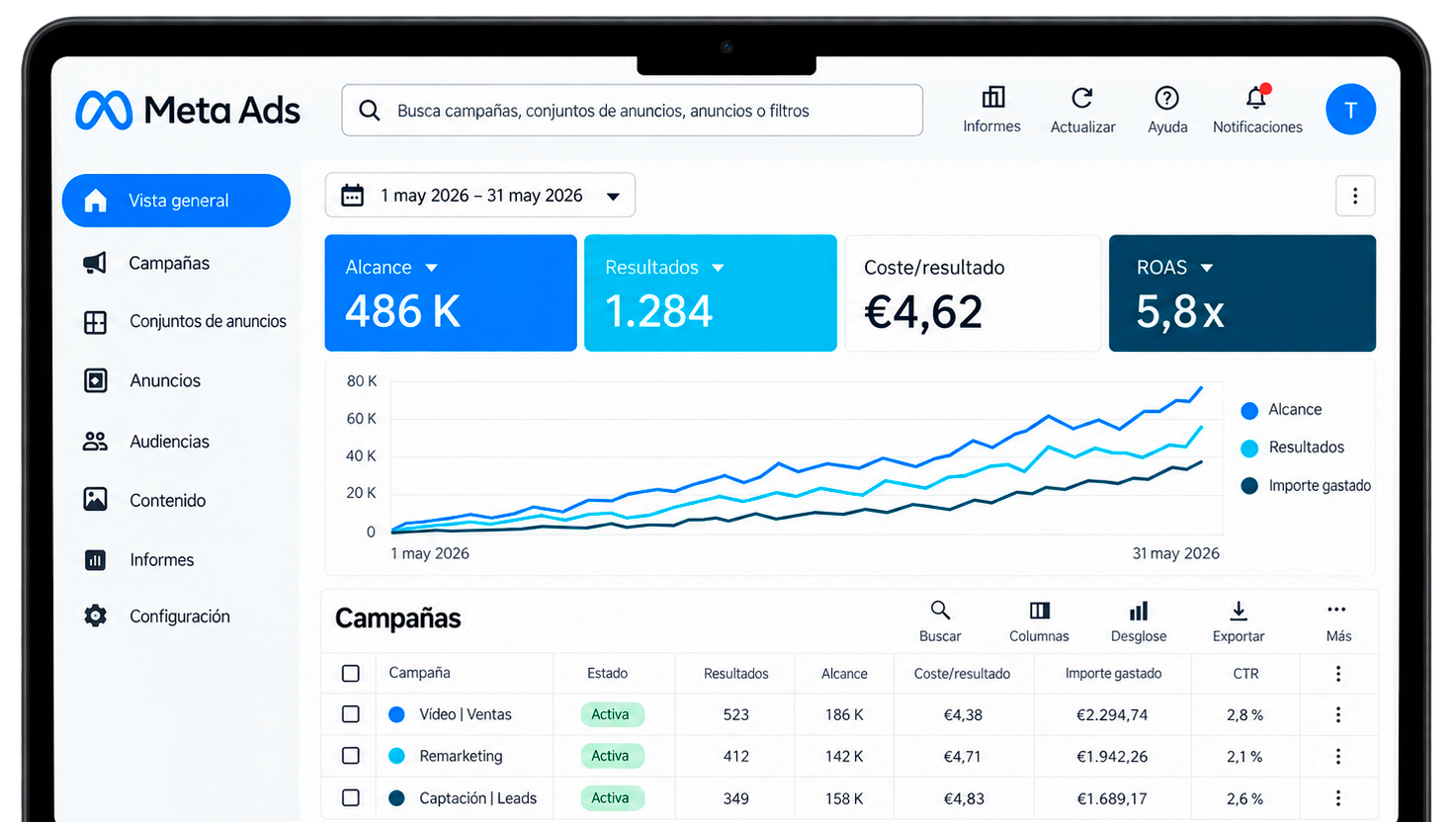
Task: Click the dark dot beside Captación | Leads
Action: [x=397, y=798]
